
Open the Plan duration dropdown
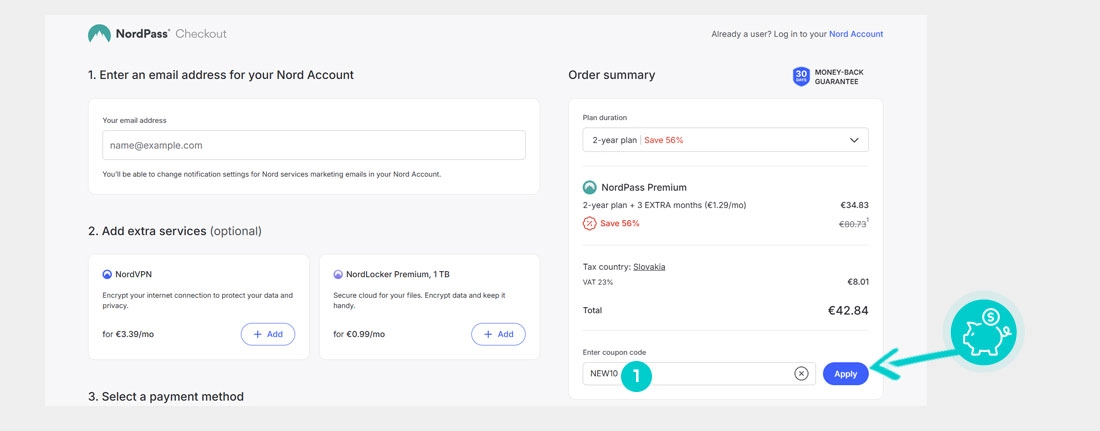pyautogui.click(x=725, y=140)
